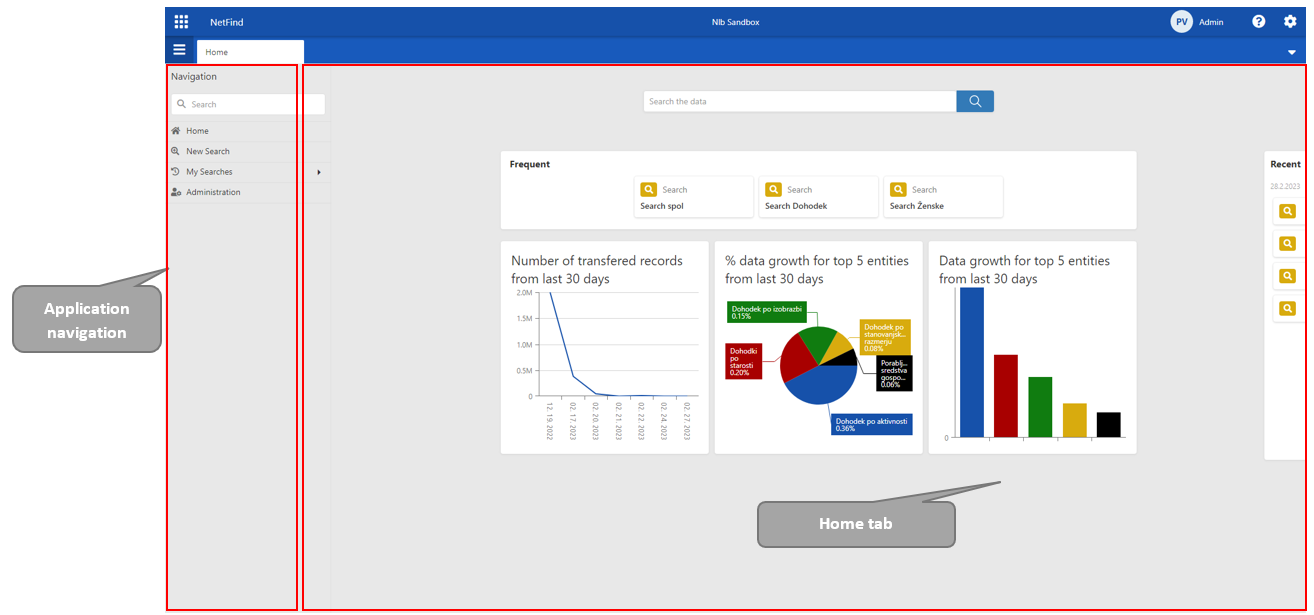Open the help question mark icon

click(x=1259, y=21)
